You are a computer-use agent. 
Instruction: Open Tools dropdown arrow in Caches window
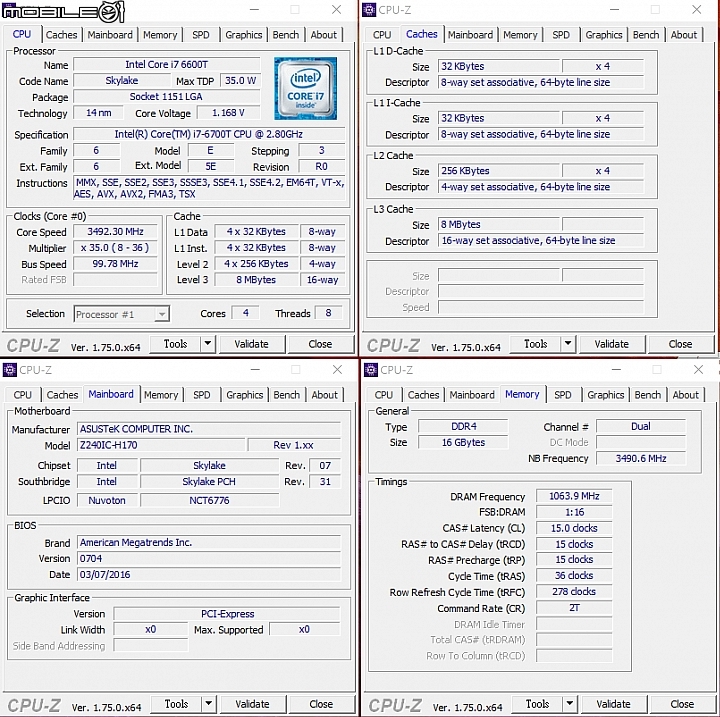point(568,344)
